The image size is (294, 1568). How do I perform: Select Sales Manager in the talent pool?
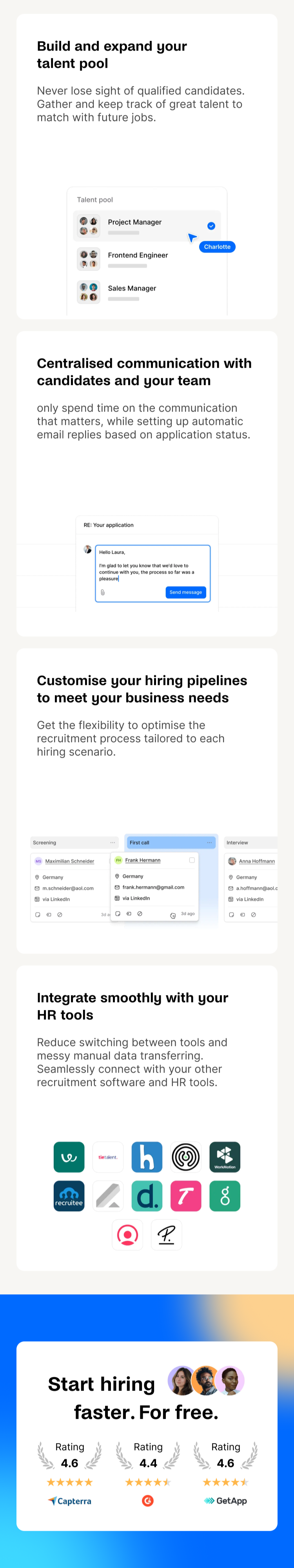point(132,289)
